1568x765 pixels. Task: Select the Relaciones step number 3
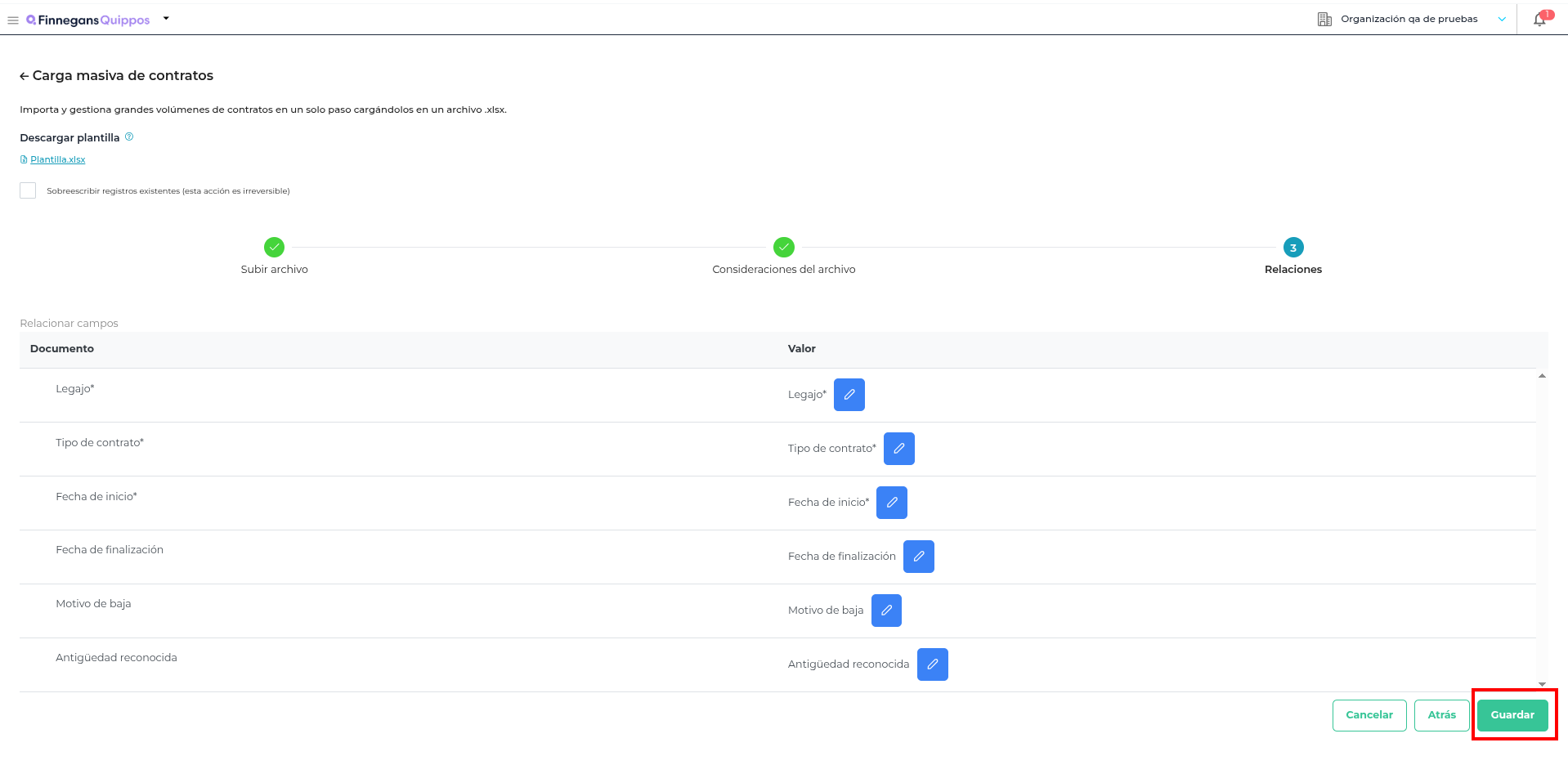click(1292, 248)
